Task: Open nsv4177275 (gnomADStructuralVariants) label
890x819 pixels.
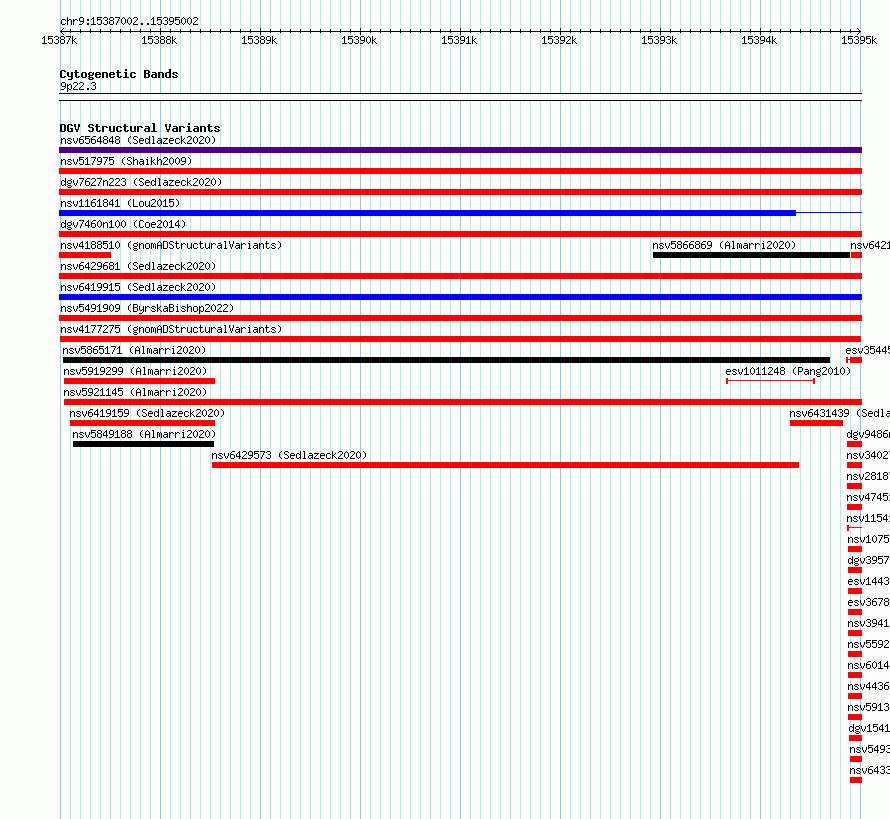Action: (171, 329)
